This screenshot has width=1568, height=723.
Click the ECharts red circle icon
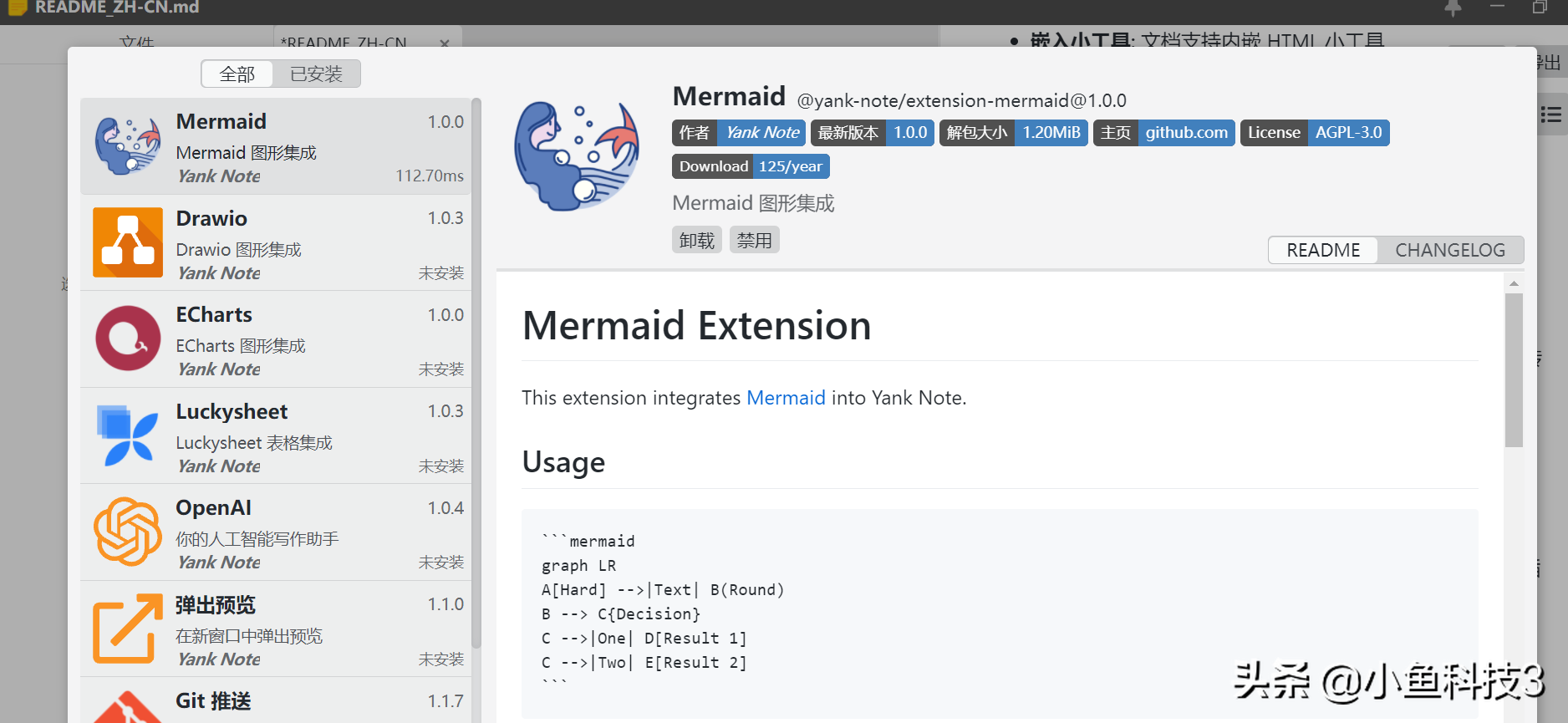(128, 339)
